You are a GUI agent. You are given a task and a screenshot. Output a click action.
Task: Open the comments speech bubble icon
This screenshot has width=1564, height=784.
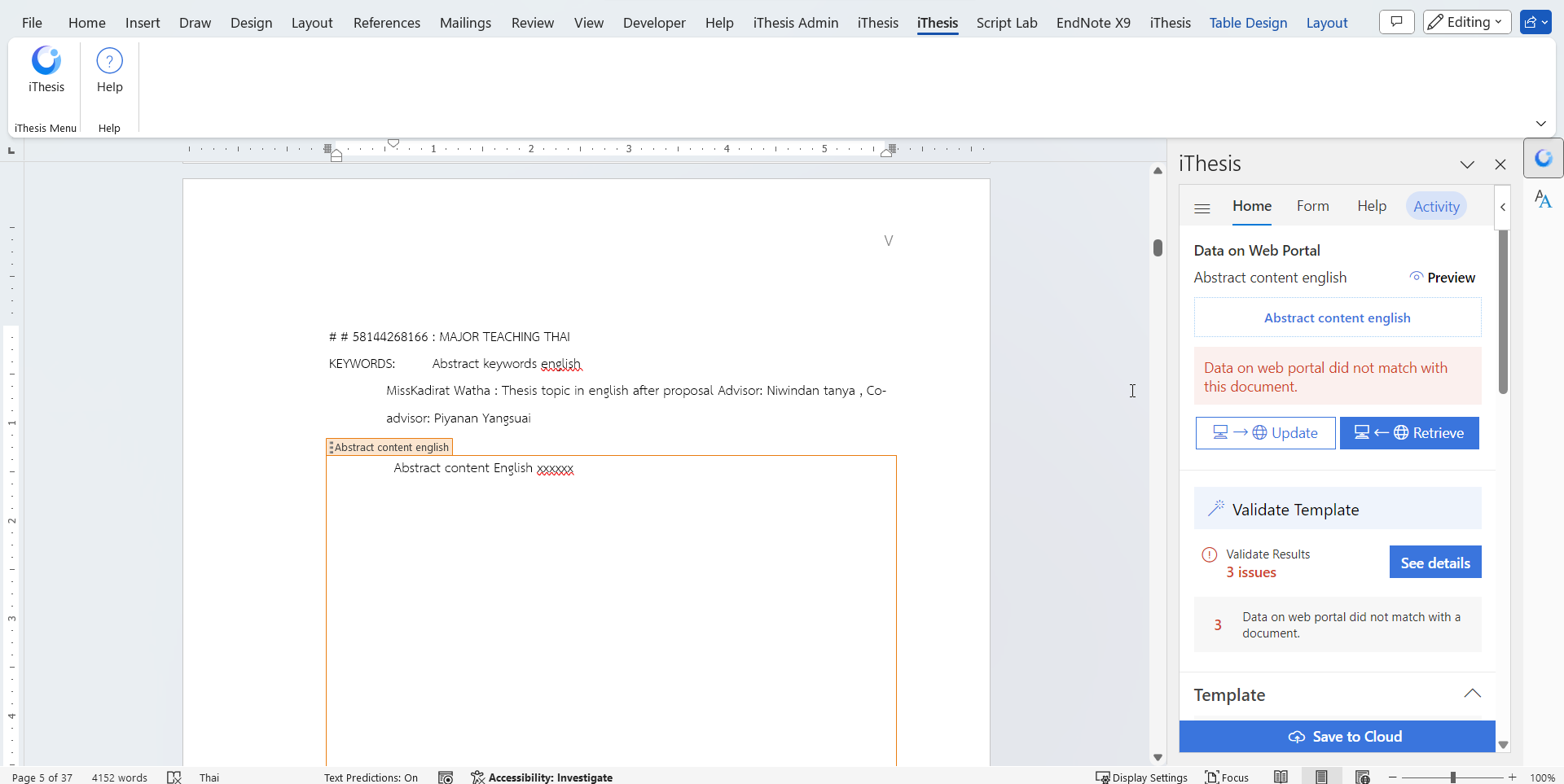[1396, 22]
